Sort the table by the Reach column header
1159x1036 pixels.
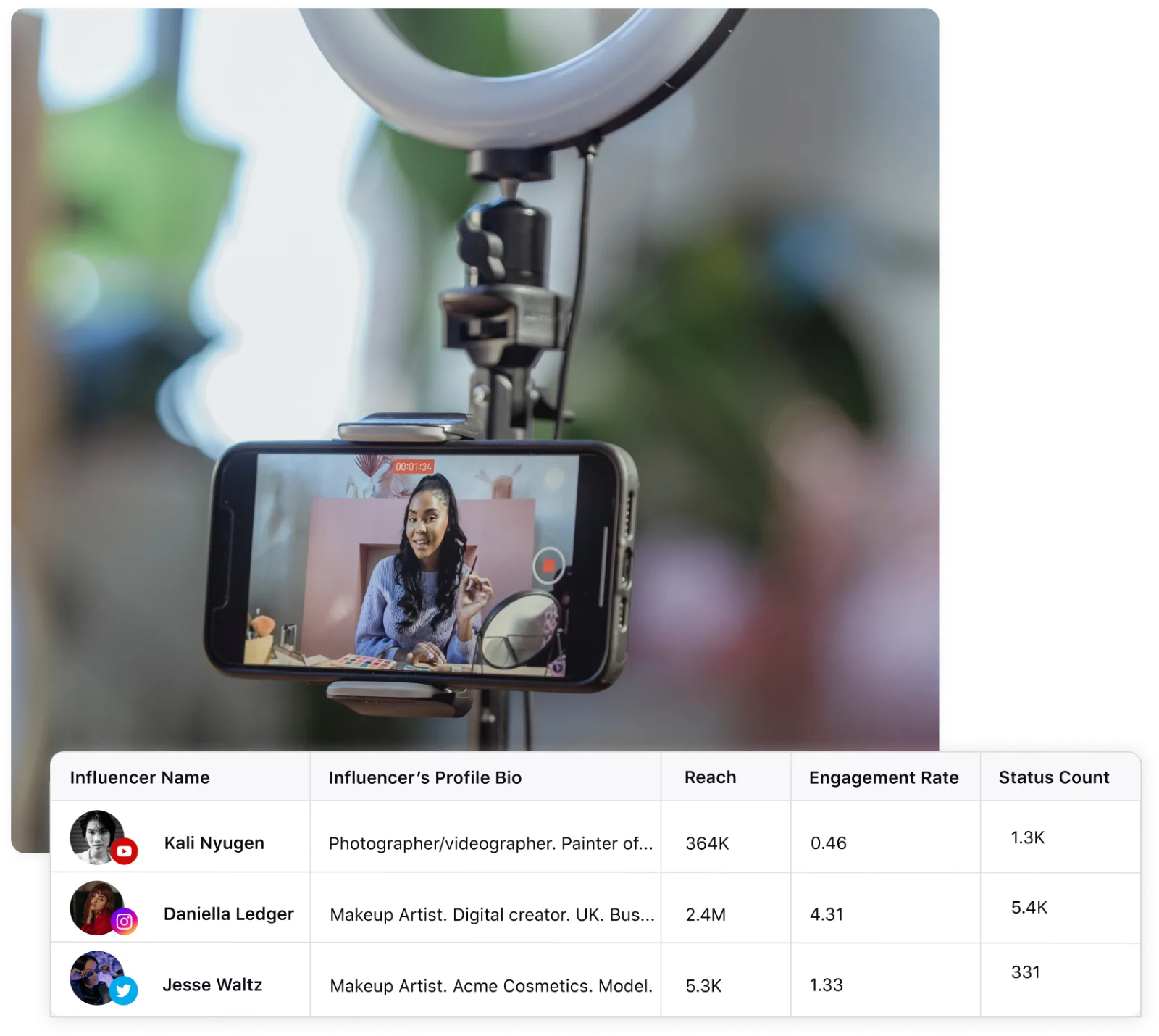pyautogui.click(x=710, y=777)
